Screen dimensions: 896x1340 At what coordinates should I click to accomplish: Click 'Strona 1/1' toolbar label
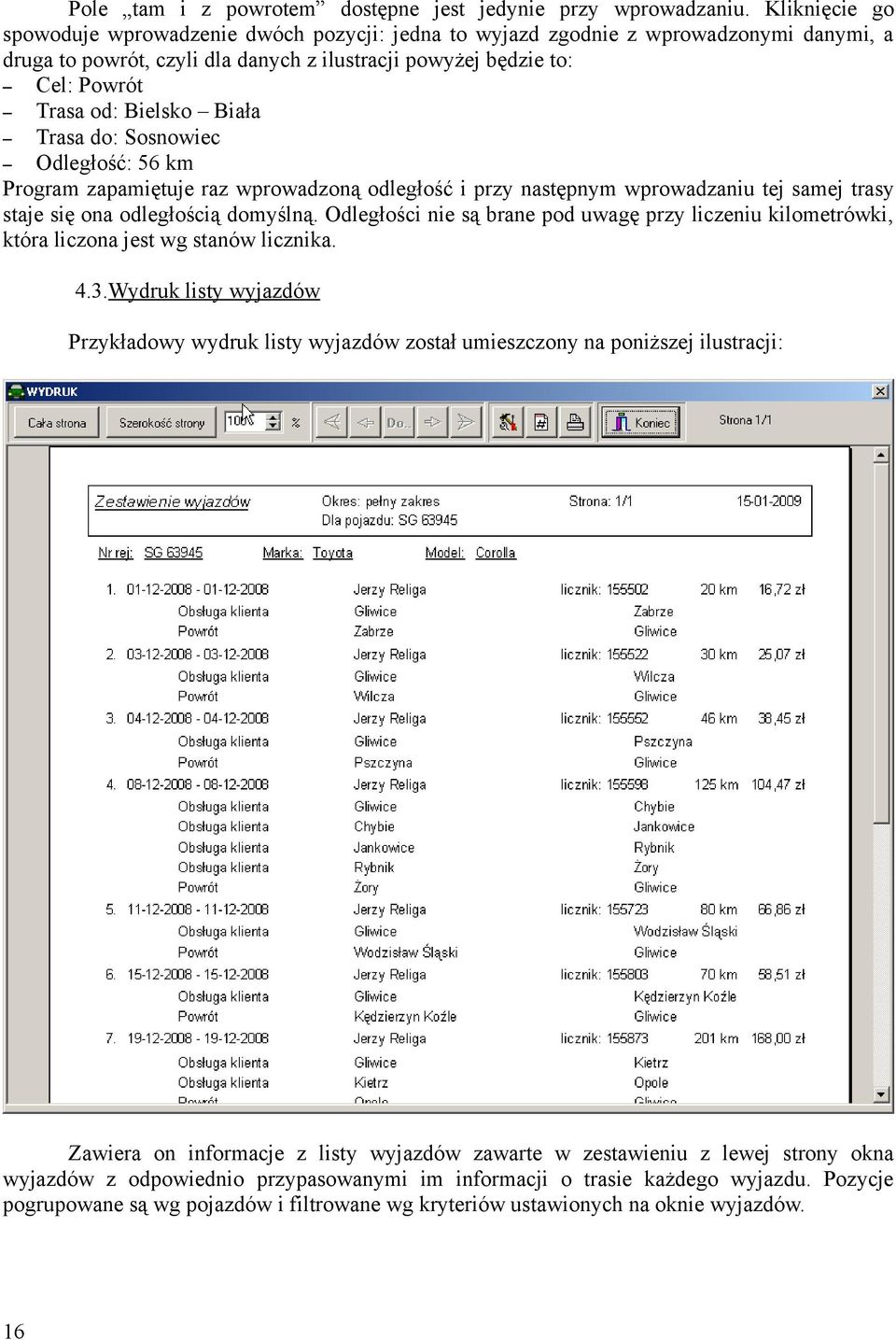[745, 420]
